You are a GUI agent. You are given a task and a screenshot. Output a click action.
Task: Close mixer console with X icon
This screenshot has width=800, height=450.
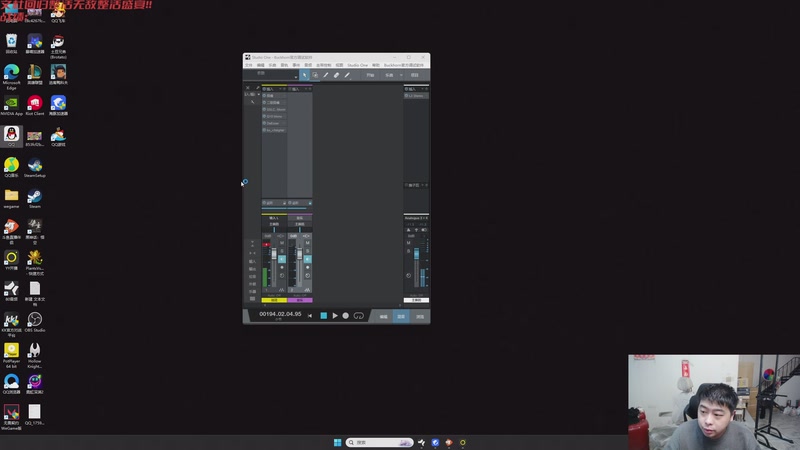tap(247, 88)
